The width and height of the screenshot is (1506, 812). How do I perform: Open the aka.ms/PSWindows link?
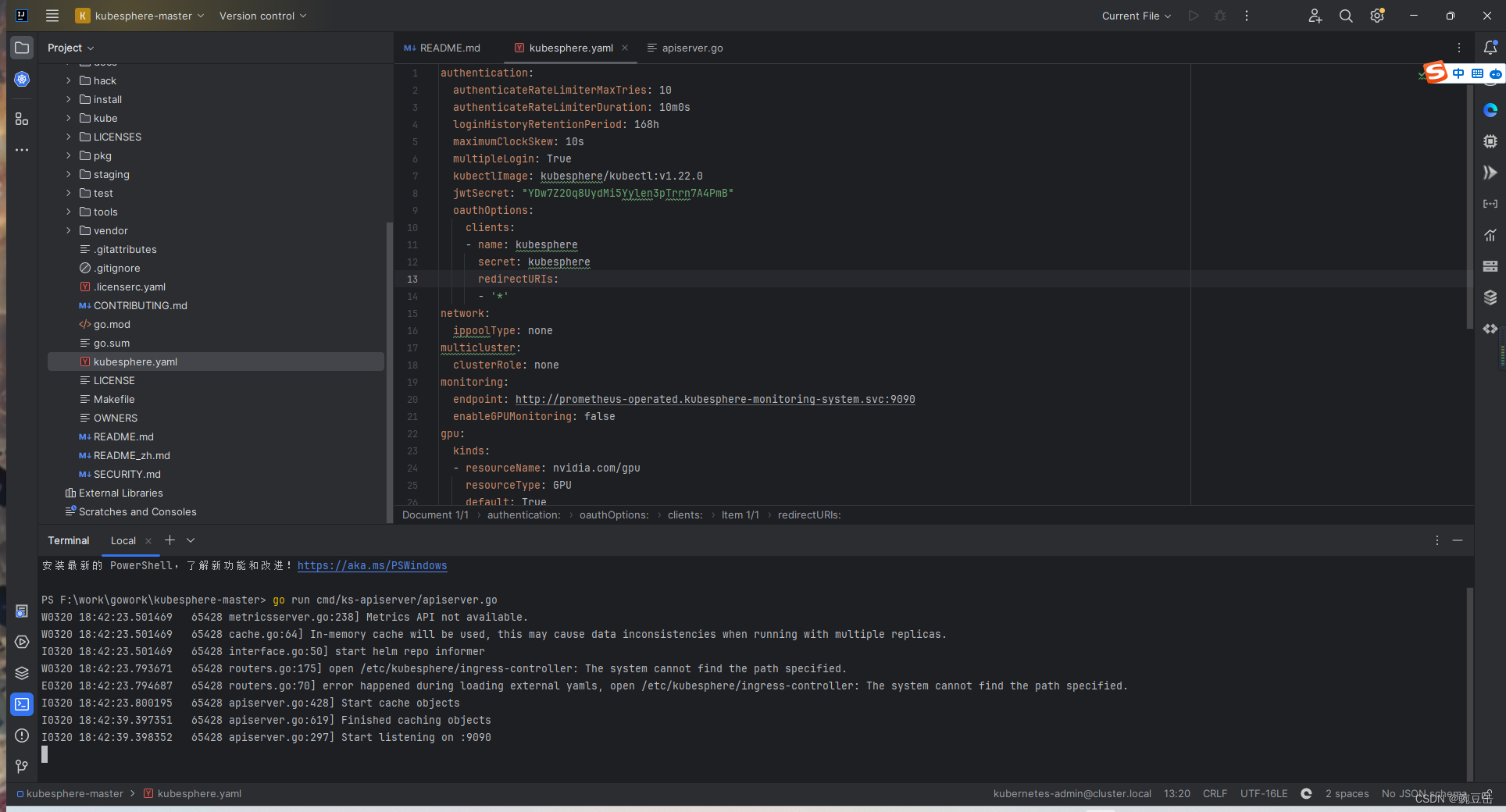pyautogui.click(x=372, y=565)
